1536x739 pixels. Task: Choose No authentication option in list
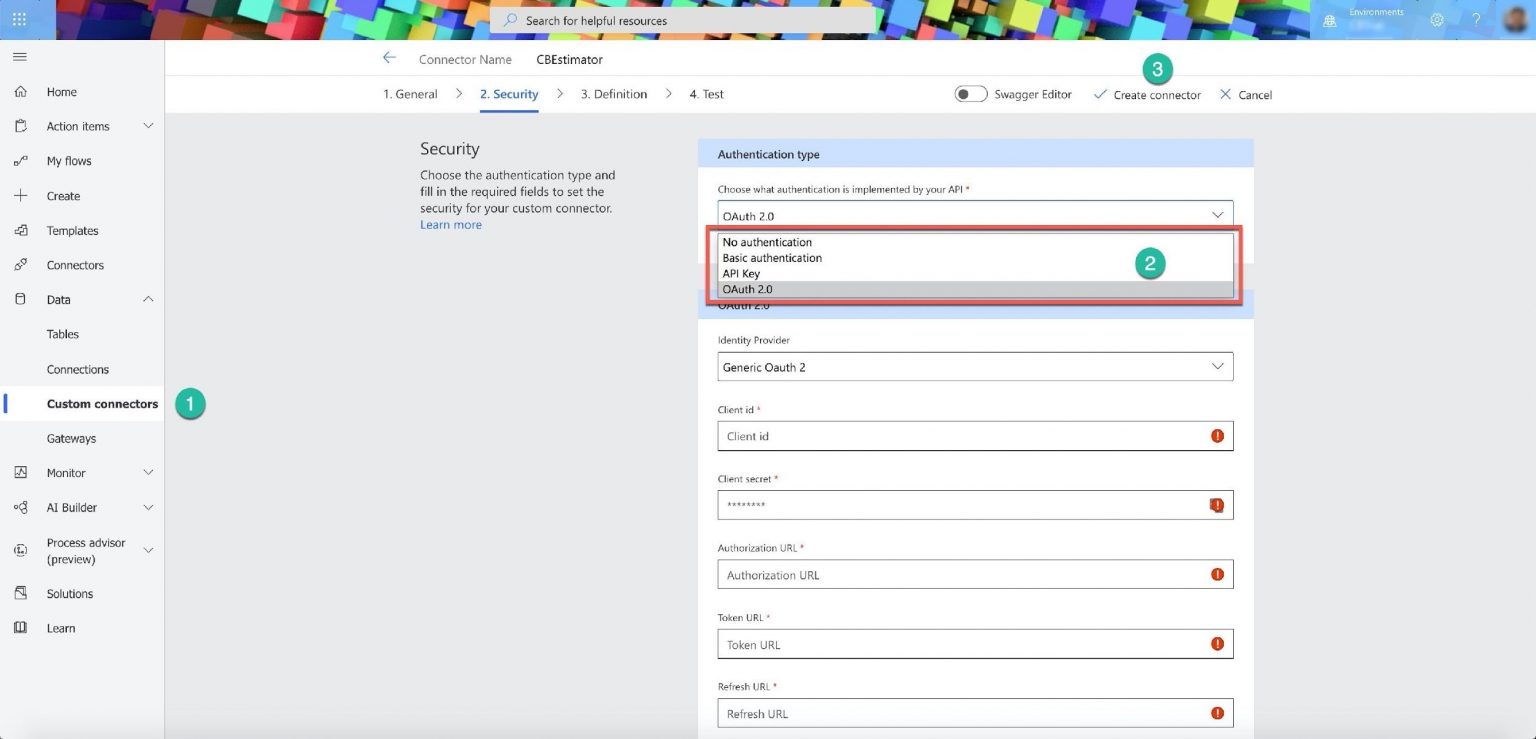pyautogui.click(x=767, y=242)
